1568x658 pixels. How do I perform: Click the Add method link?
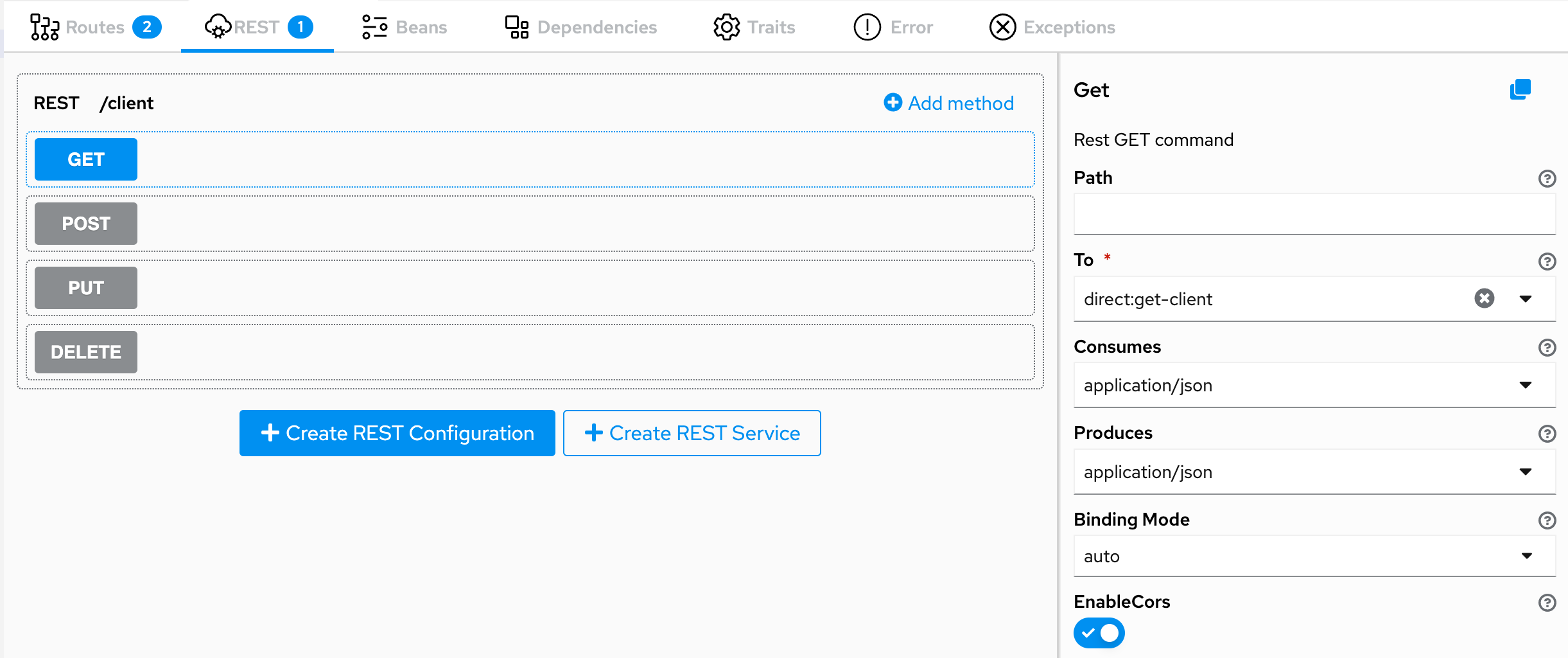pos(949,103)
